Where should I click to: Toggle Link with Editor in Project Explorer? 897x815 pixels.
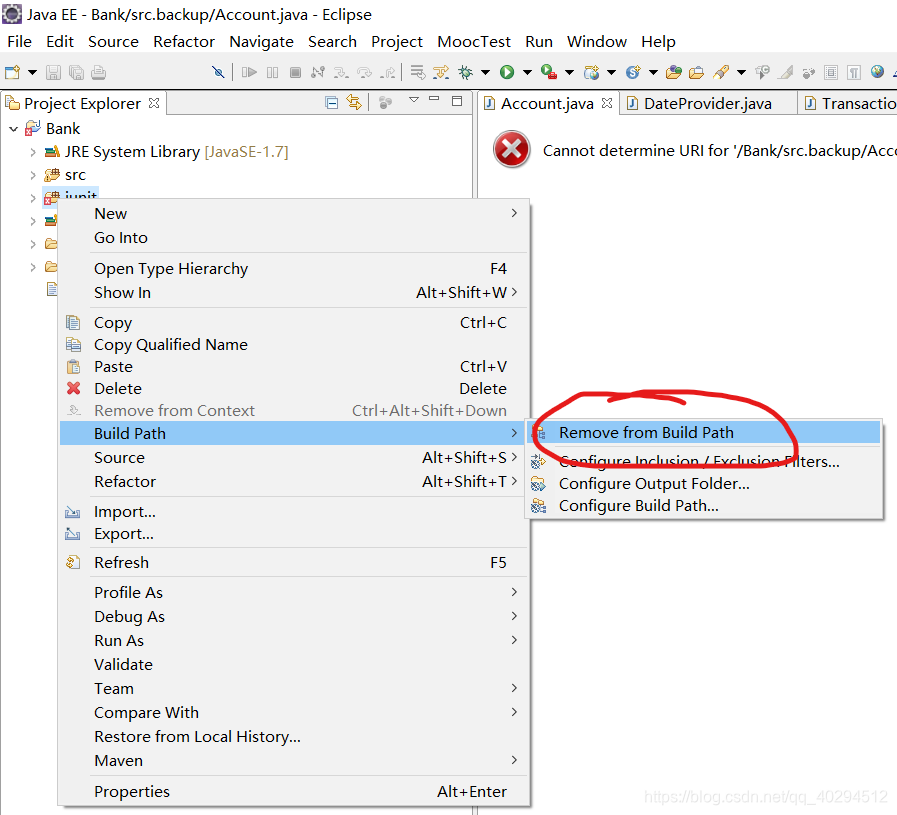[354, 103]
